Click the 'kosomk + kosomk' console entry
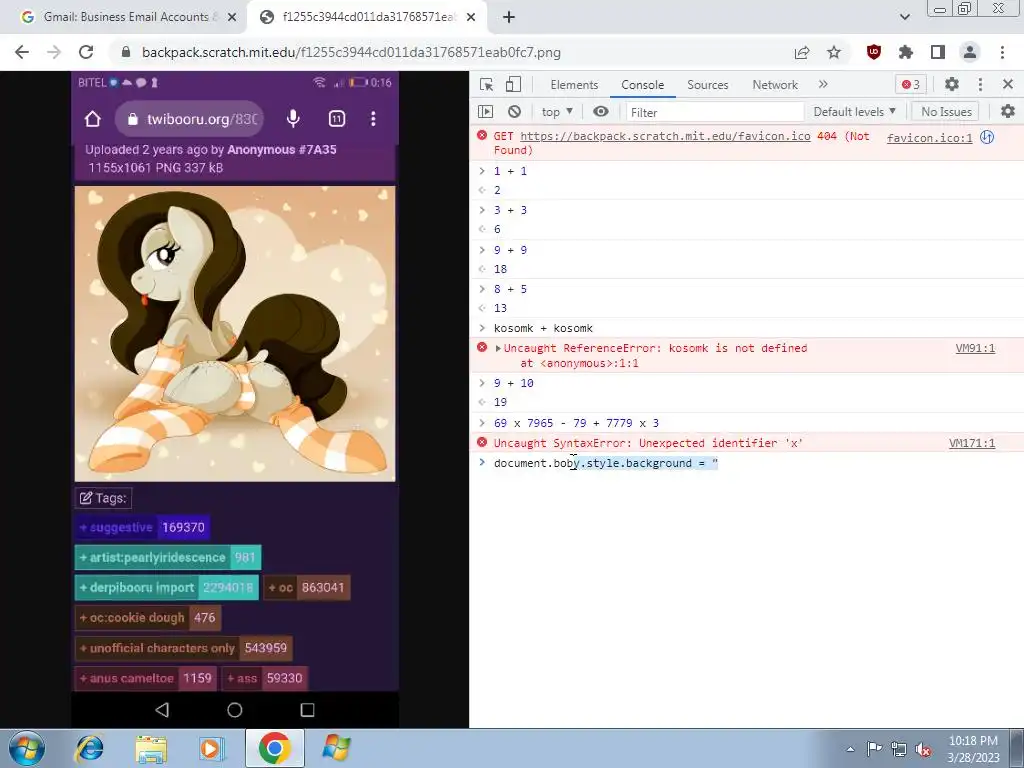The width and height of the screenshot is (1024, 768). 543,328
